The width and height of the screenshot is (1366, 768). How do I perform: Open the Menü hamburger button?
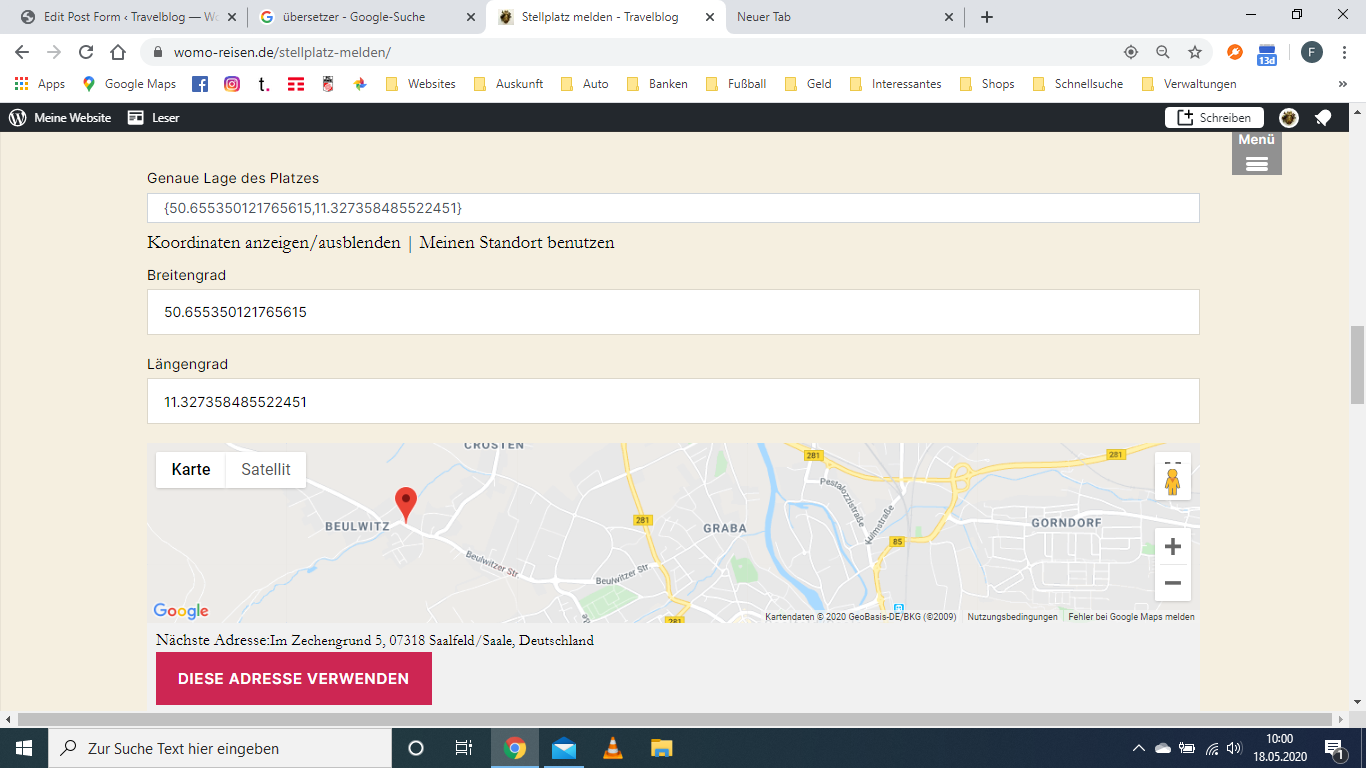[1257, 154]
